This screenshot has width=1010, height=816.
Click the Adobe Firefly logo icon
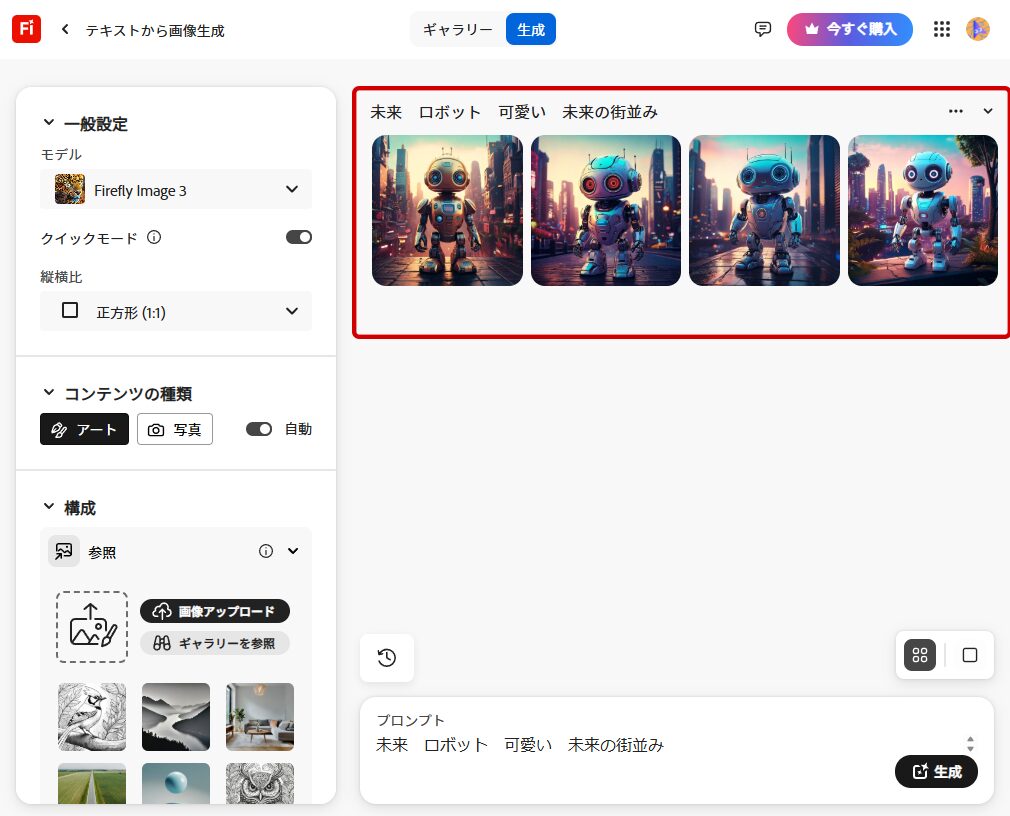(x=26, y=29)
